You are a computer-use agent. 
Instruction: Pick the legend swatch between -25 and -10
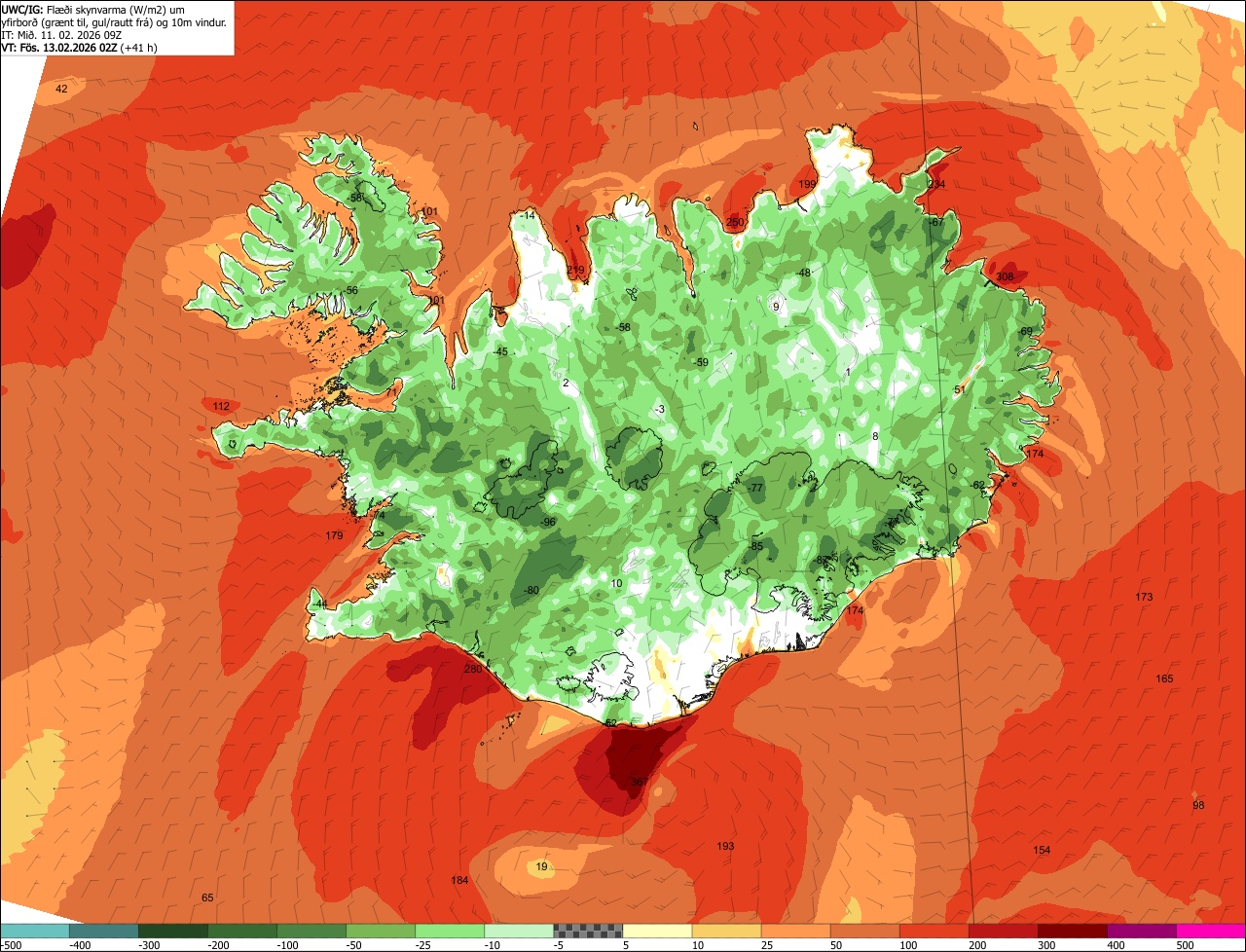pyautogui.click(x=449, y=931)
